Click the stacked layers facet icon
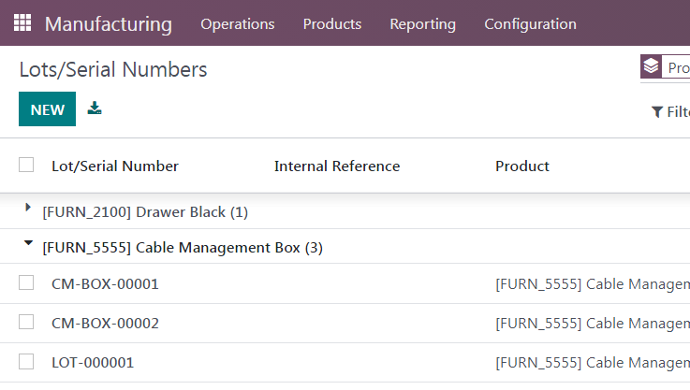The height and width of the screenshot is (390, 690). coord(651,67)
